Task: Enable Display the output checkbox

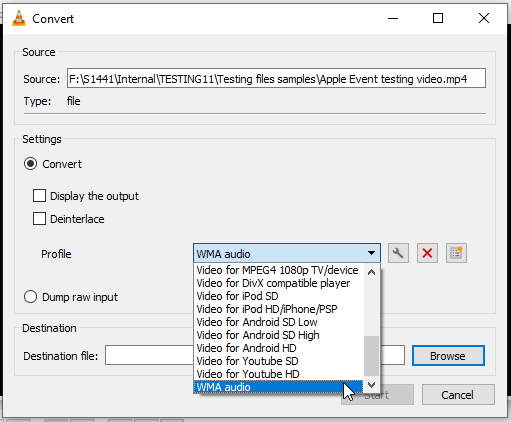Action: click(x=39, y=196)
